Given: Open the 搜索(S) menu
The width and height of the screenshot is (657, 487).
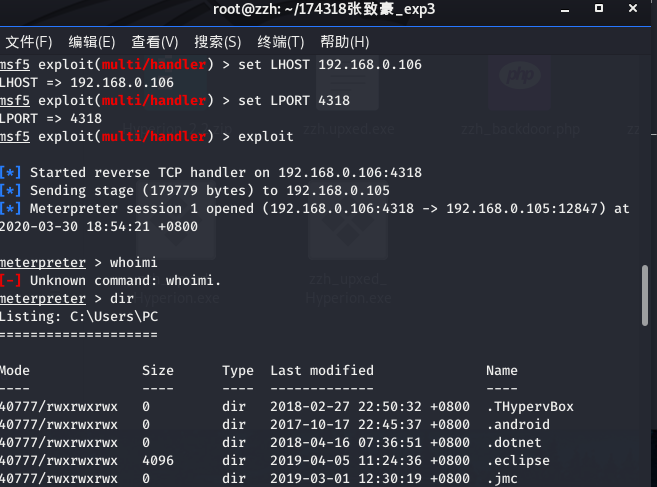Looking at the screenshot, I should [217, 42].
